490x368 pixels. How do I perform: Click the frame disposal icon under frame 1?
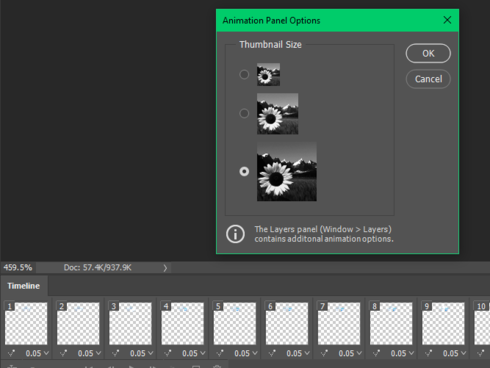click(x=11, y=353)
